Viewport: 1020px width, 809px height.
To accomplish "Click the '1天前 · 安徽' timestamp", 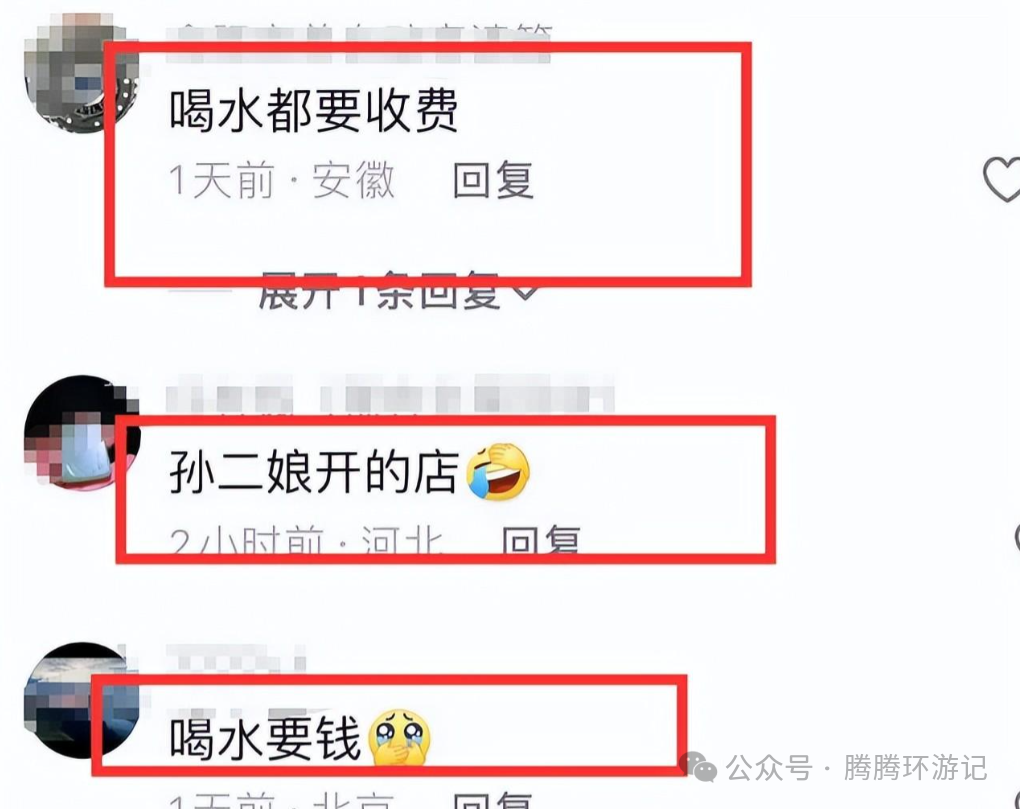I will tap(282, 180).
